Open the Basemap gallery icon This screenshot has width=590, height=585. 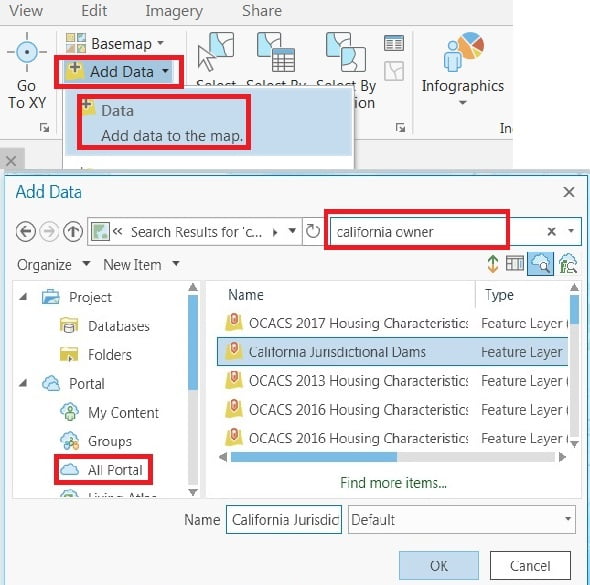click(x=76, y=43)
